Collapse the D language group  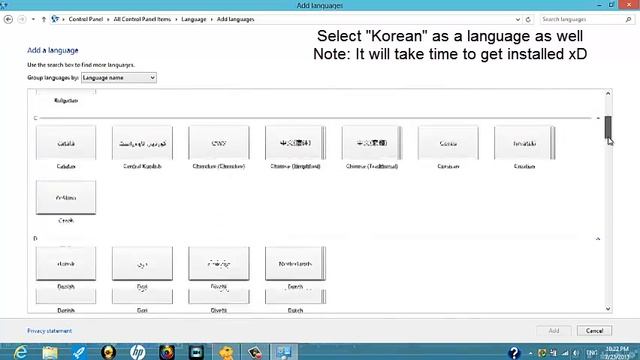598,238
